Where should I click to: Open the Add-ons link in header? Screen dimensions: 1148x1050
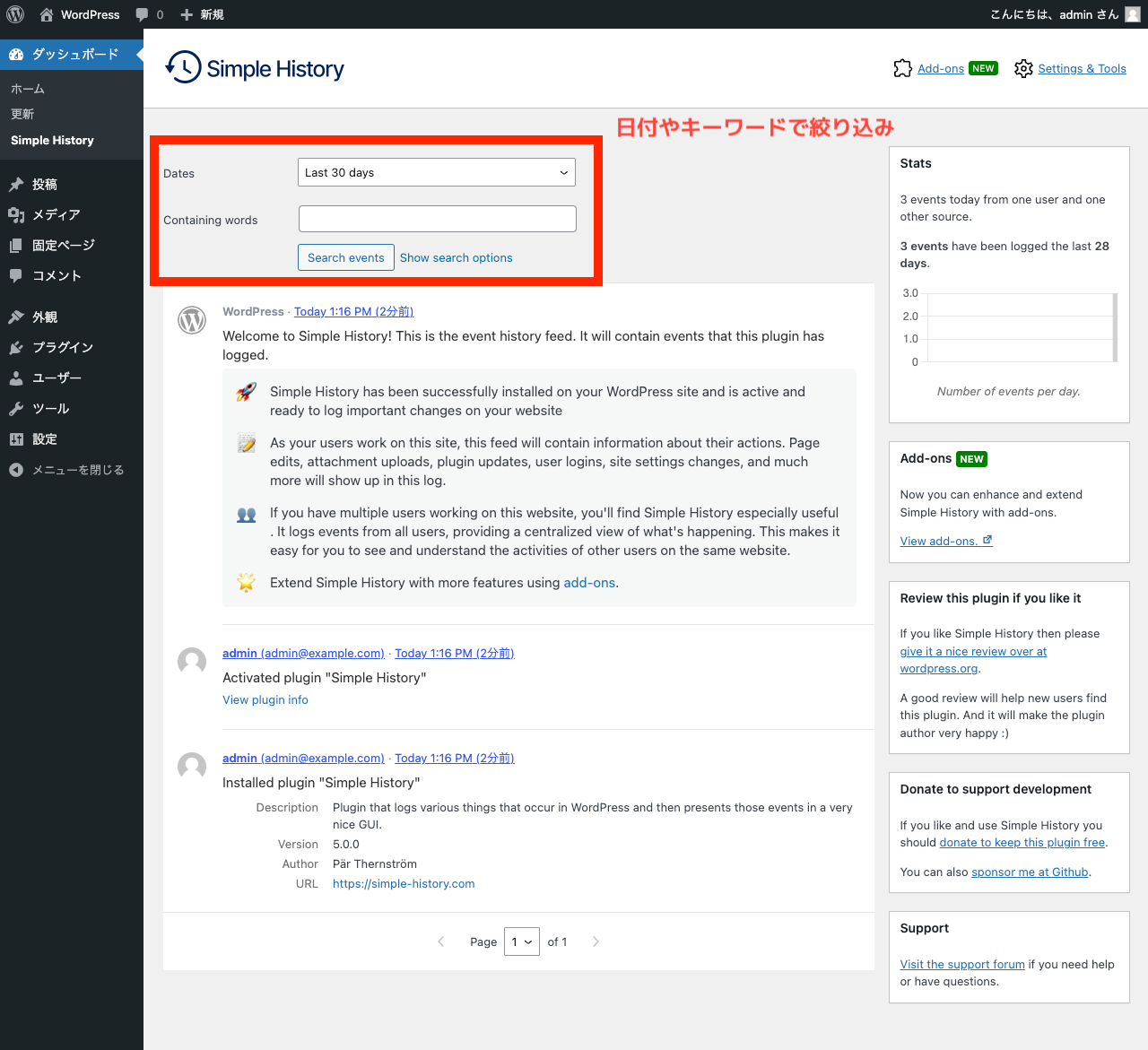click(x=941, y=68)
